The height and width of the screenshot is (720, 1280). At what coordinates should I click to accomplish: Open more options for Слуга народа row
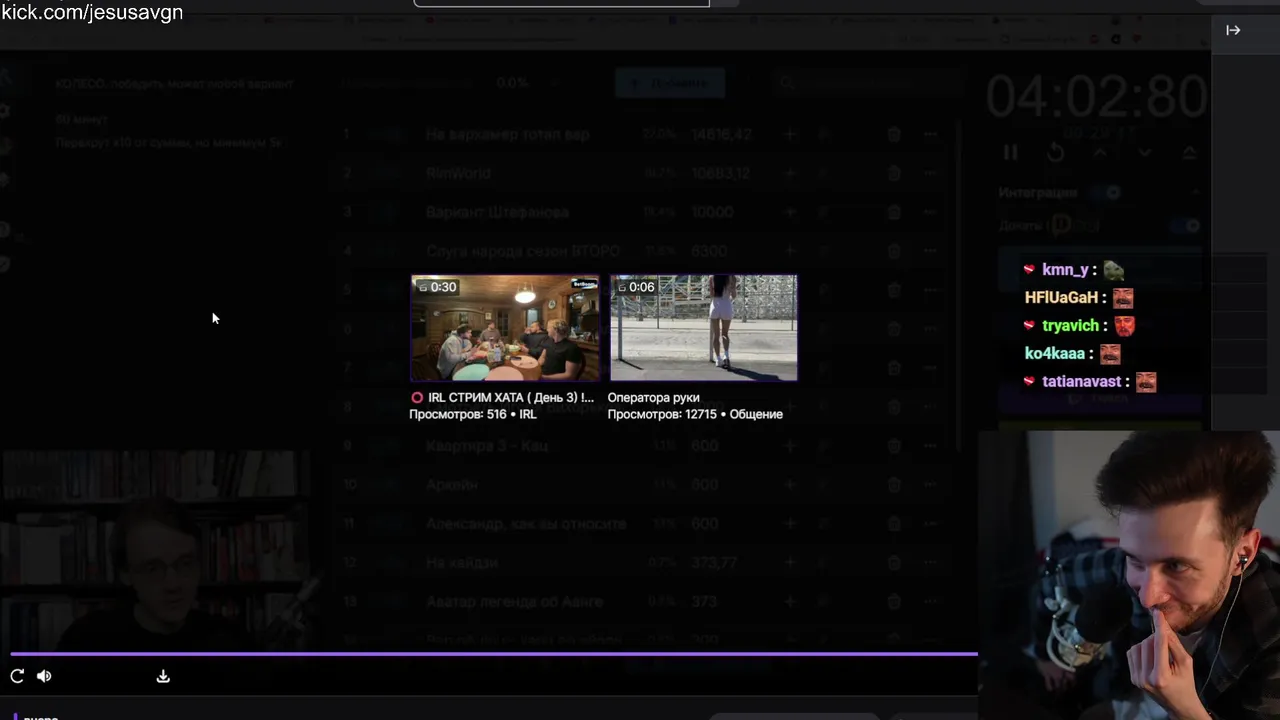tap(930, 251)
